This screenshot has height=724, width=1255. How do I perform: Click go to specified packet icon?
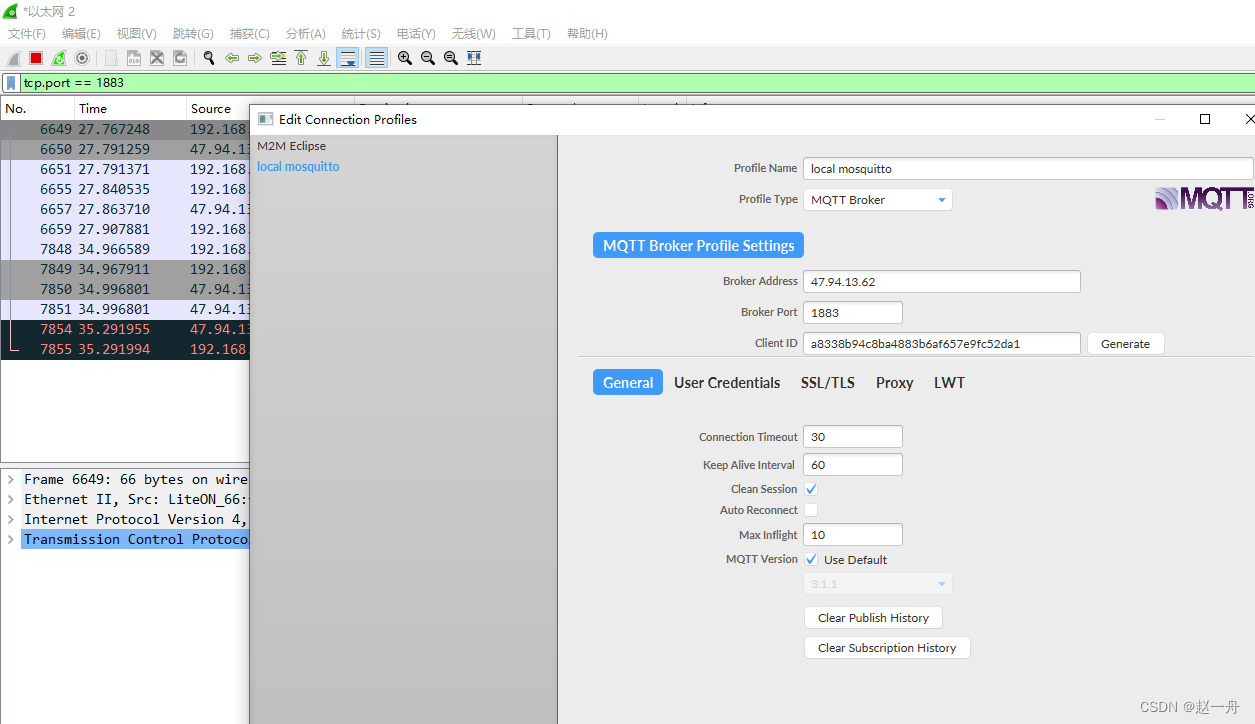point(278,58)
